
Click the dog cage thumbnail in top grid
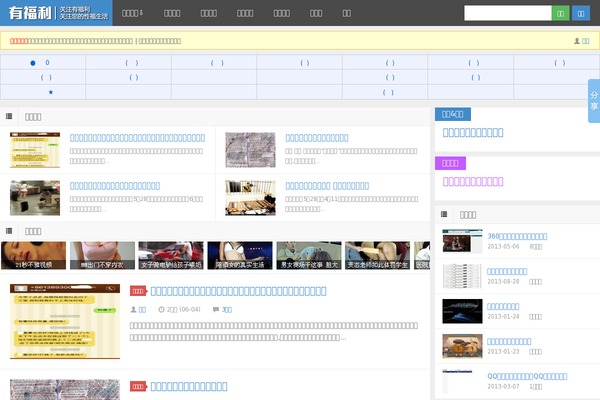tap(250, 198)
